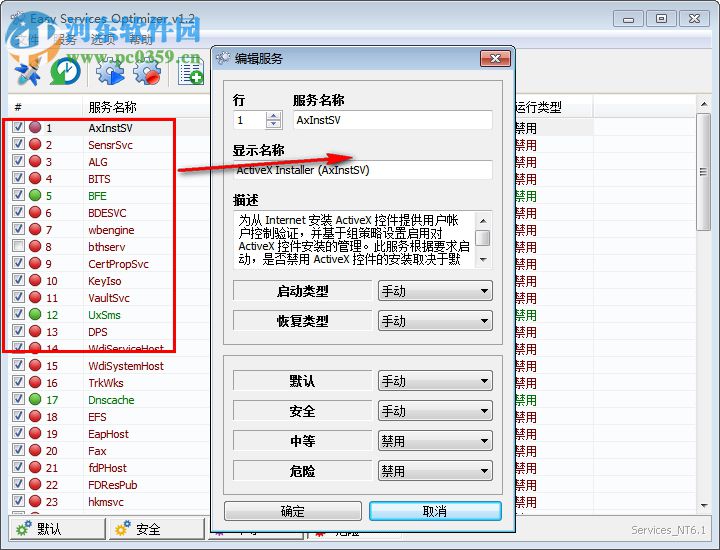Select the VaultSvc service row
Viewport: 720px width, 550px height.
(x=109, y=297)
